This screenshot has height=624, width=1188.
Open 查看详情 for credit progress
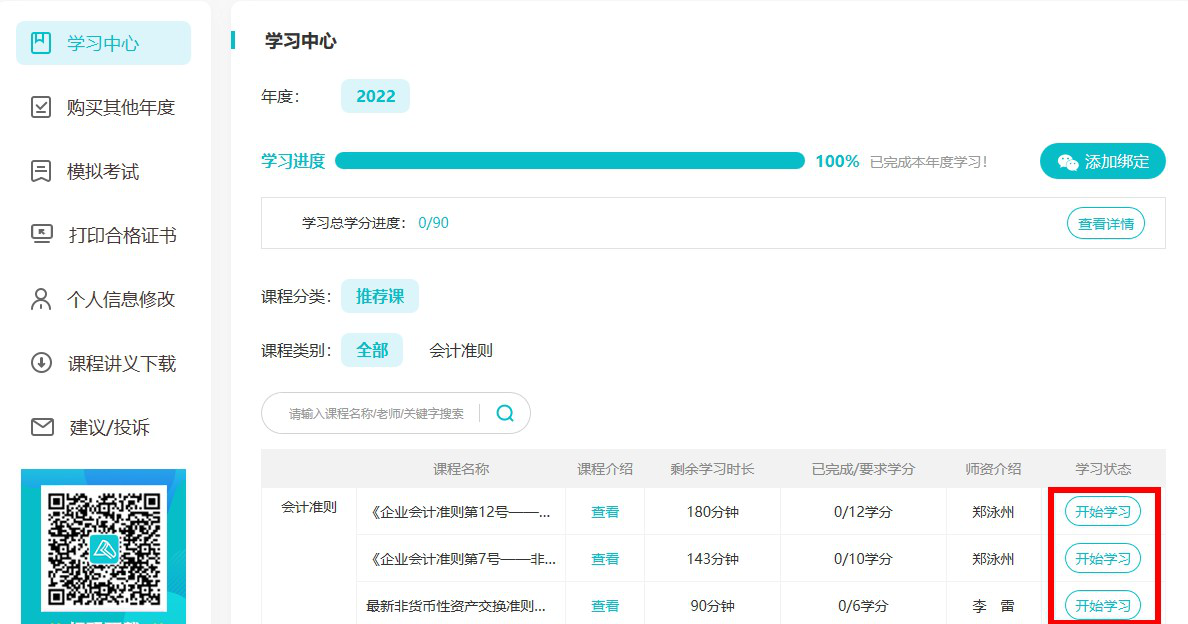pyautogui.click(x=1105, y=224)
